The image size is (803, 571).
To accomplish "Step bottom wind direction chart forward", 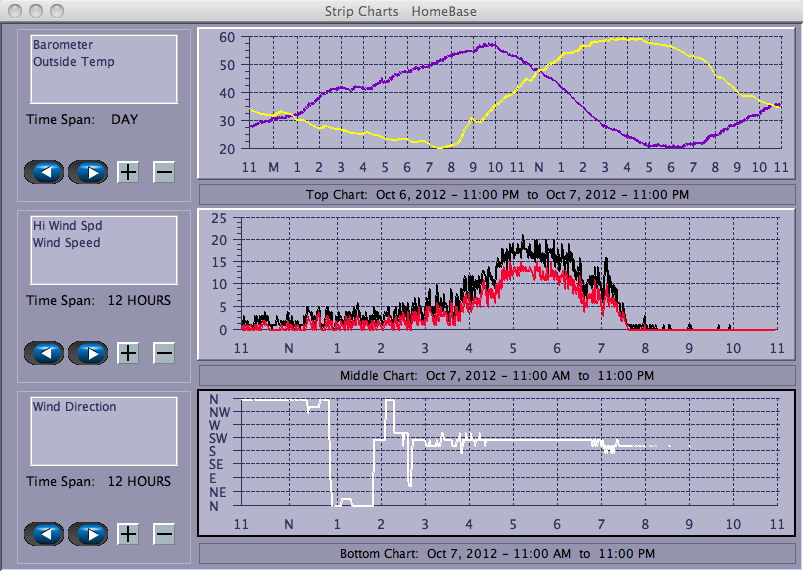I will tap(88, 534).
